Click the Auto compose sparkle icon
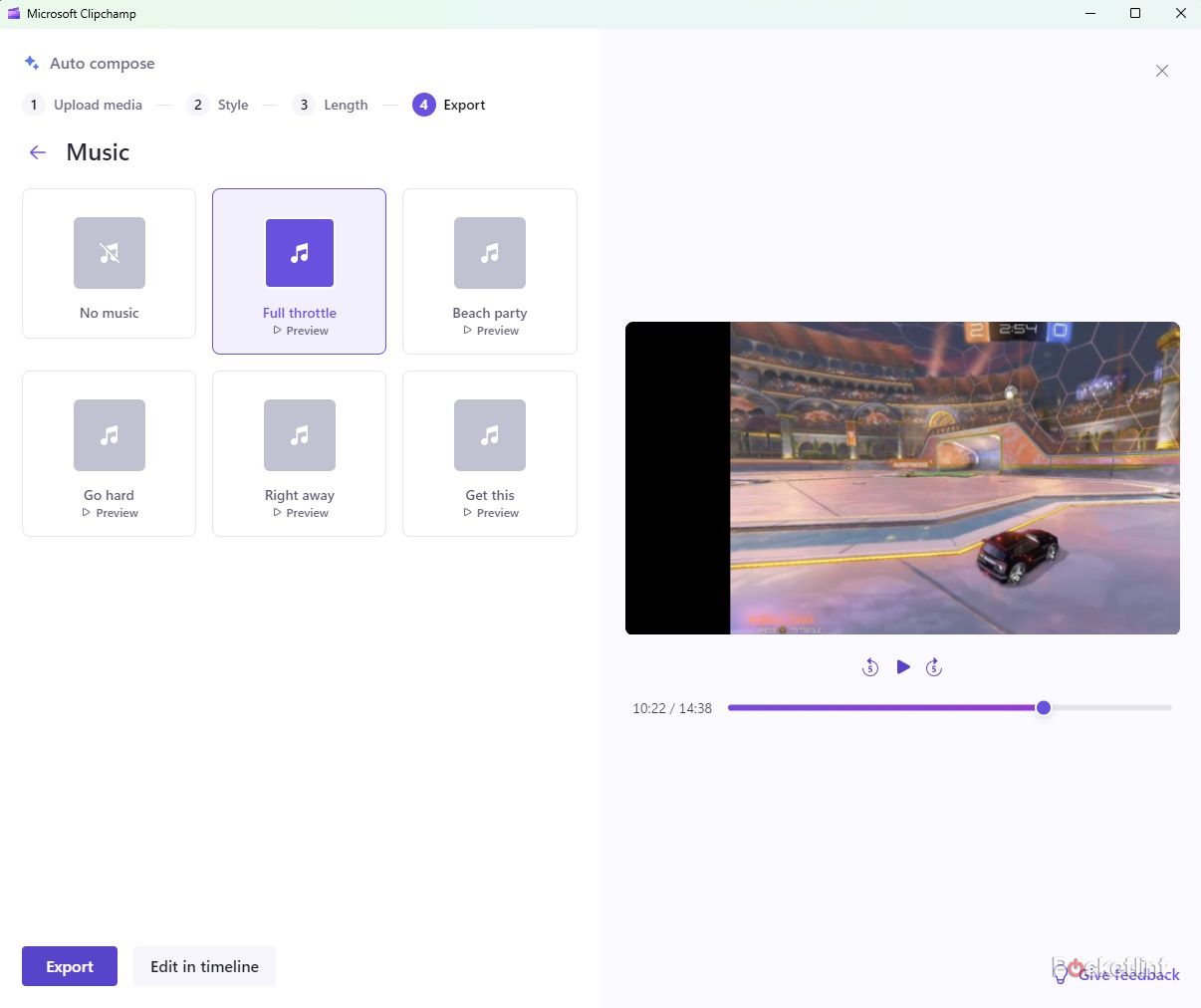 pyautogui.click(x=32, y=63)
